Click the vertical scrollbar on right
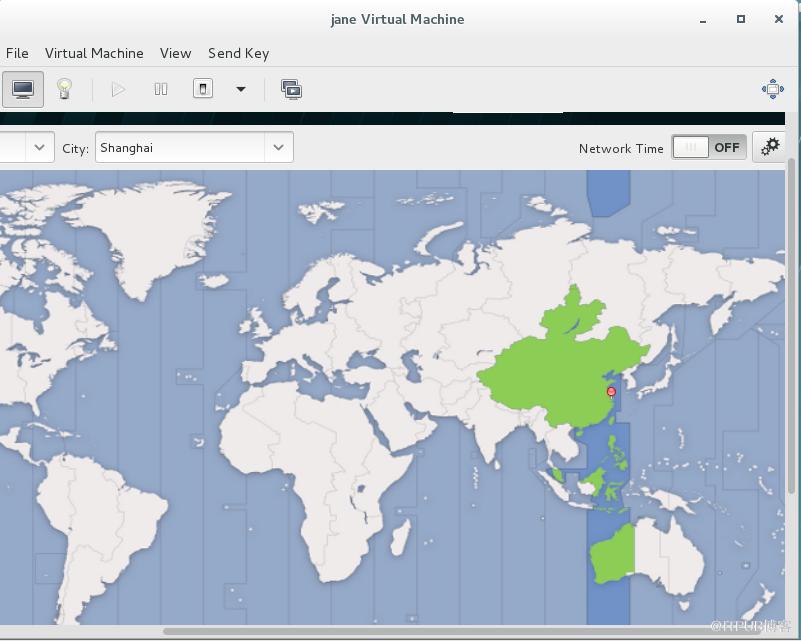801x641 pixels. (x=791, y=326)
